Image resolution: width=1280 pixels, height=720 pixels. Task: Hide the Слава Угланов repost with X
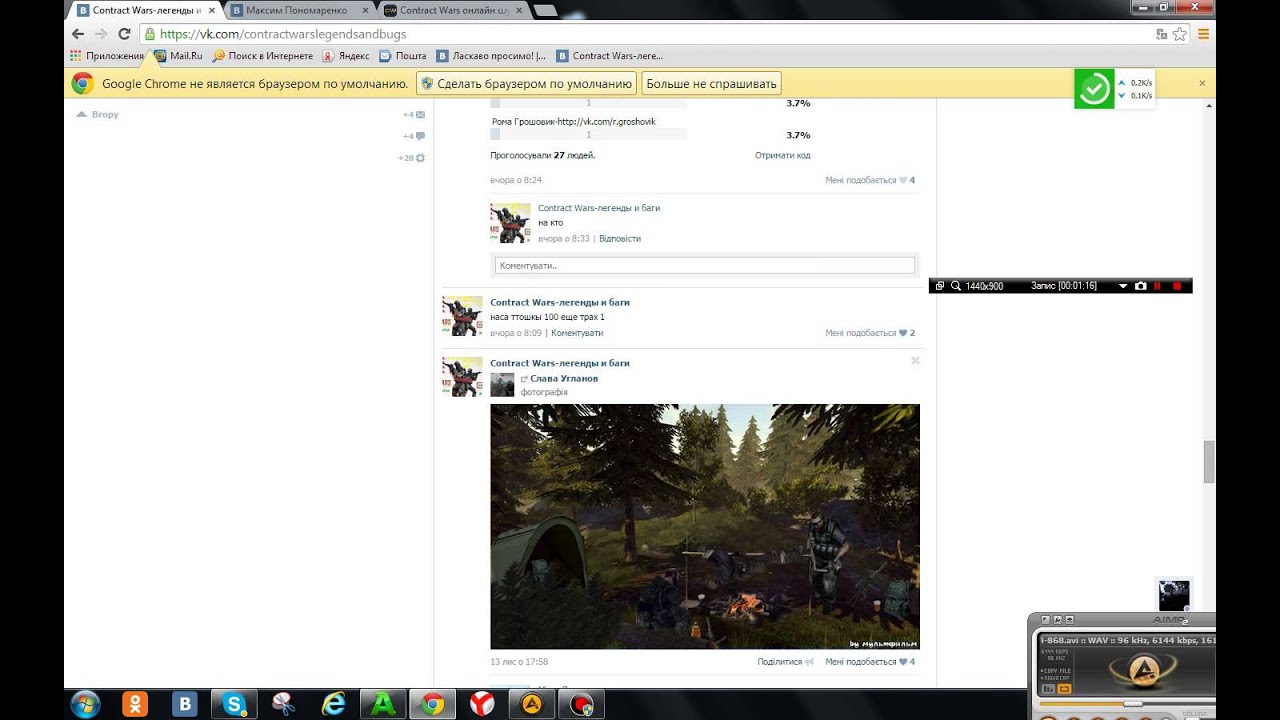click(915, 360)
